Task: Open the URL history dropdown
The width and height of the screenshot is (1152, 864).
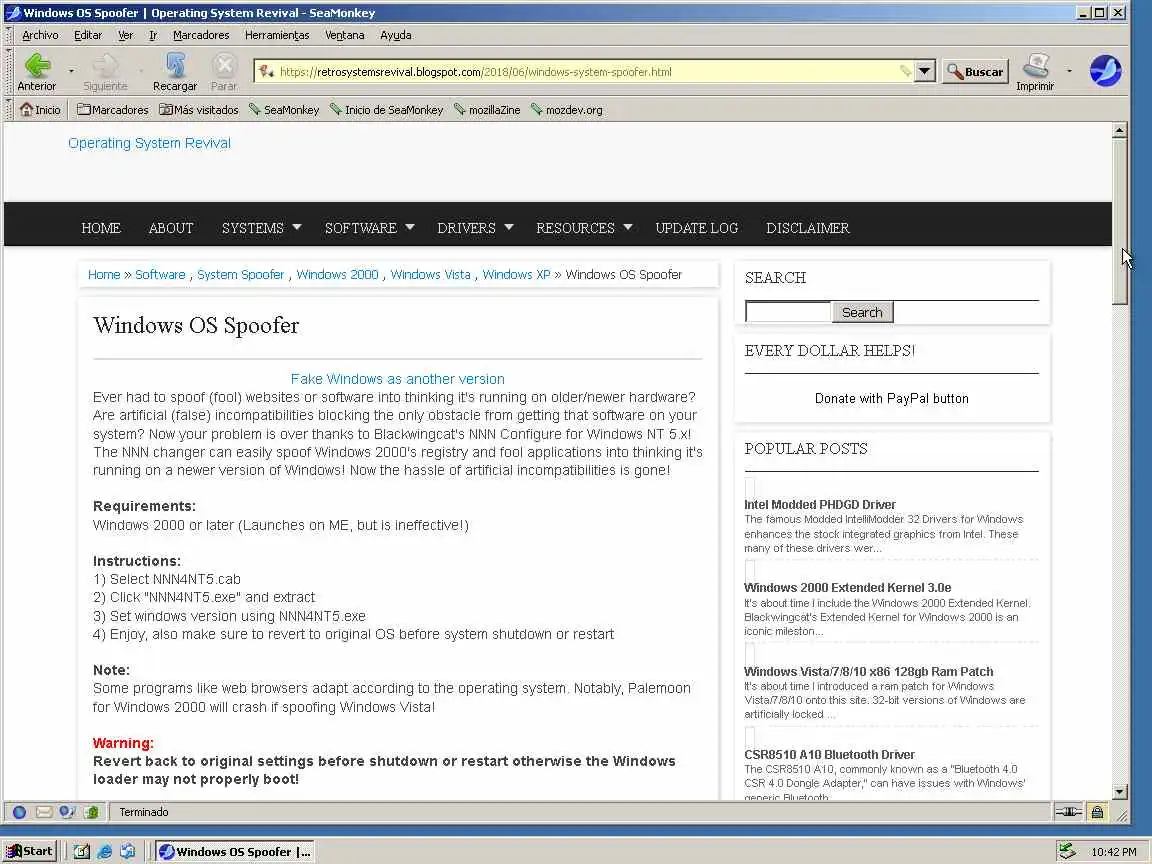Action: (925, 71)
